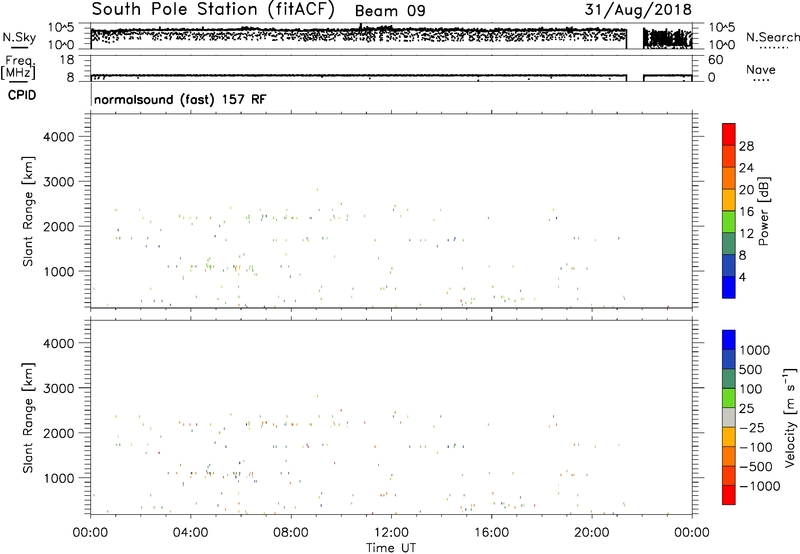Click the 4000 tick of power panel
The image size is (800, 554).
point(59,137)
